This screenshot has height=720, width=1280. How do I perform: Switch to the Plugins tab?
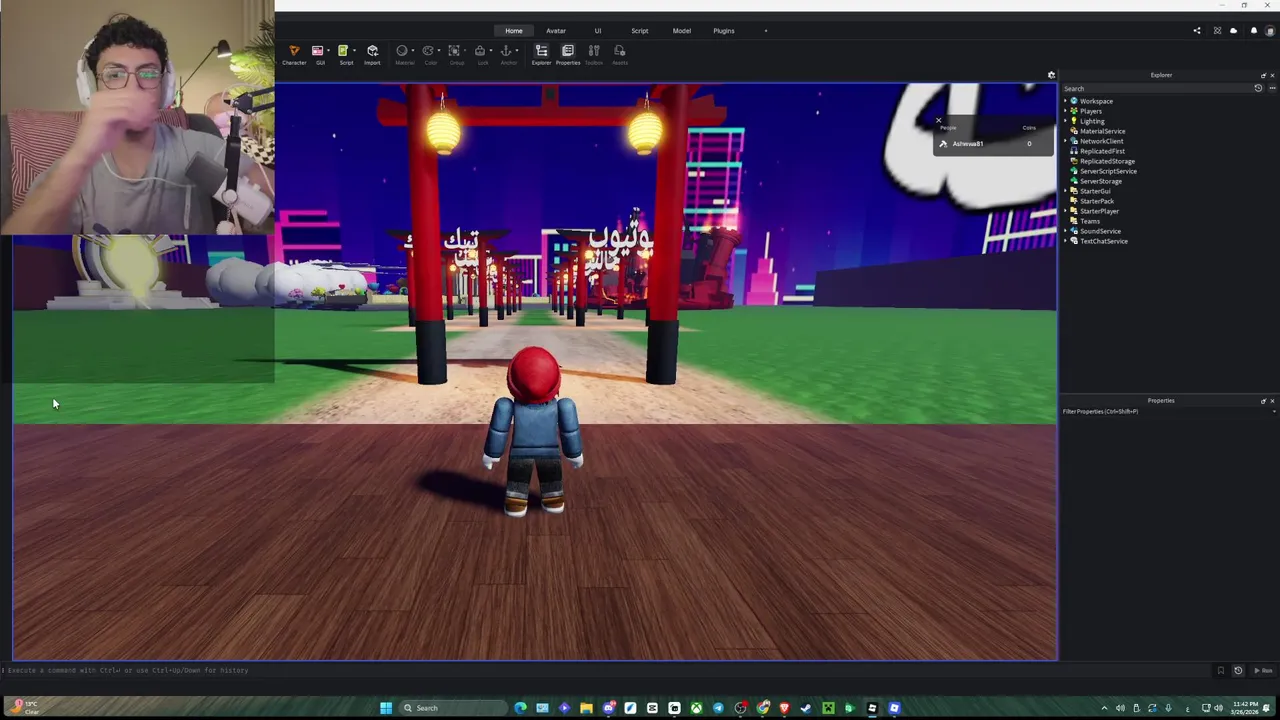724,31
